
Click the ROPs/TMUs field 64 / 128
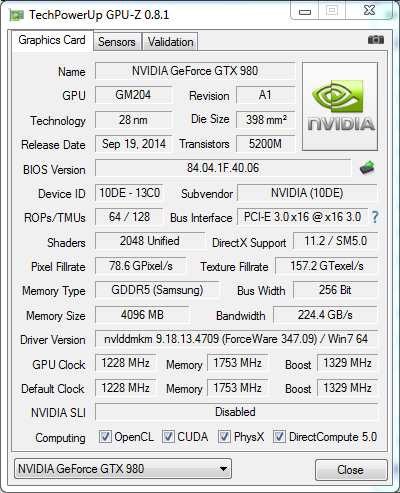[x=129, y=217]
